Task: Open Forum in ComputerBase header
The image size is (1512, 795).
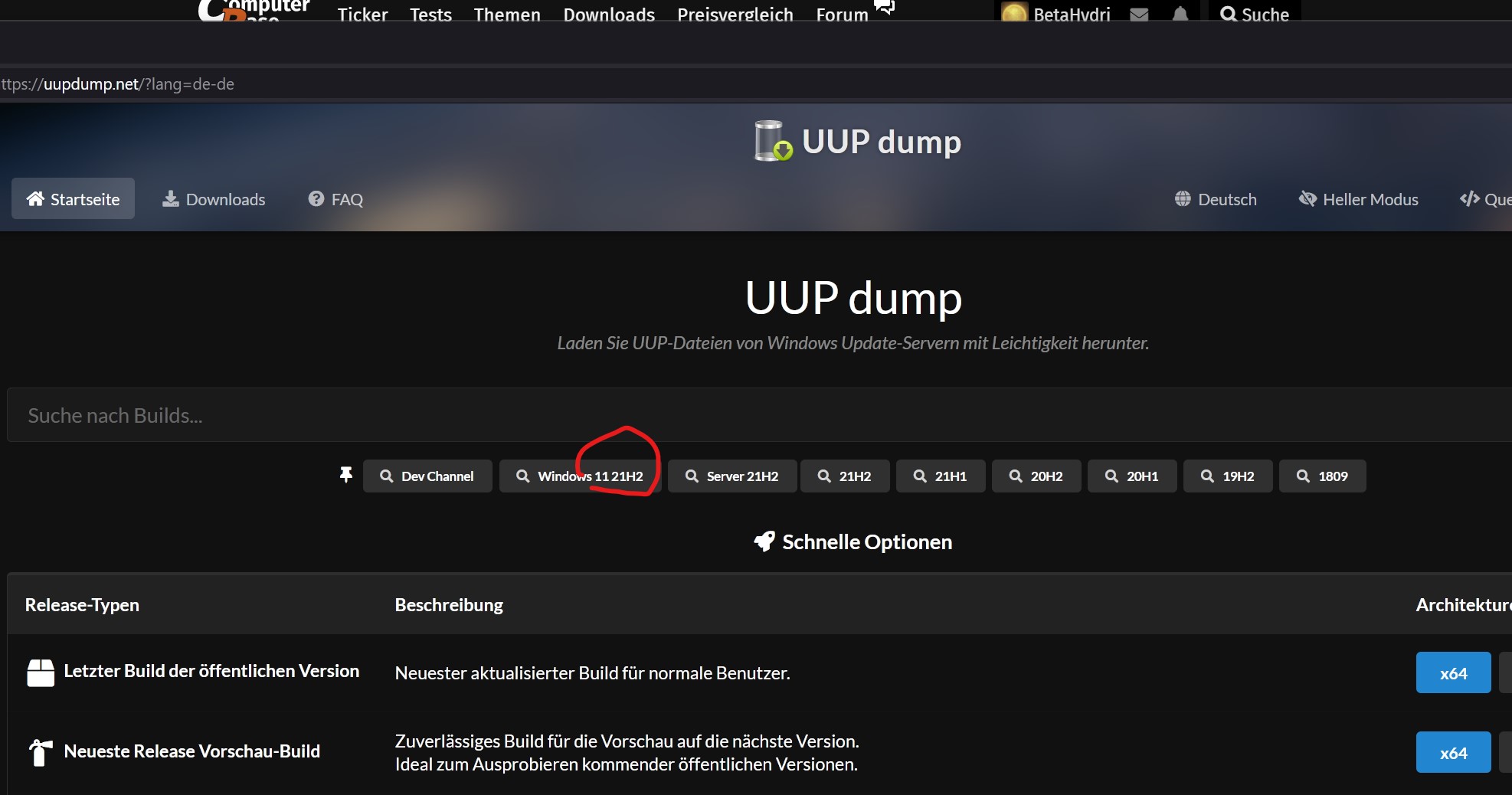Action: tap(842, 14)
